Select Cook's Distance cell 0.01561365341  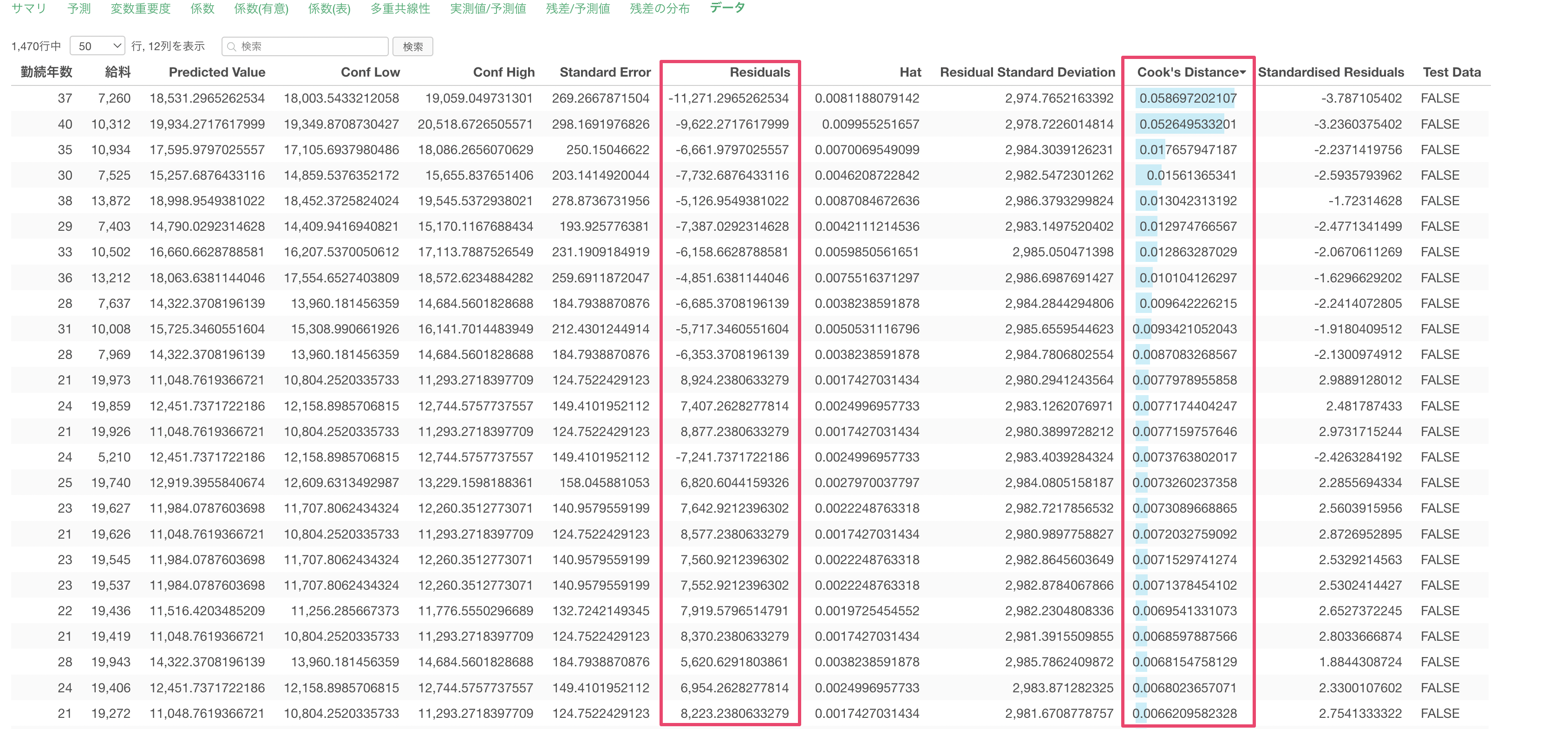pyautogui.click(x=1191, y=175)
